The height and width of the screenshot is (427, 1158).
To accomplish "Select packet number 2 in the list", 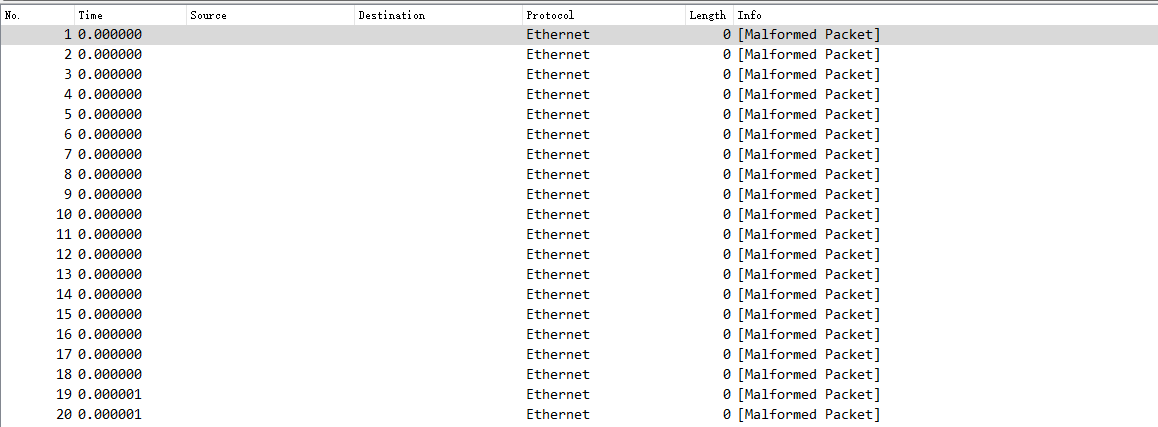I will tap(579, 55).
